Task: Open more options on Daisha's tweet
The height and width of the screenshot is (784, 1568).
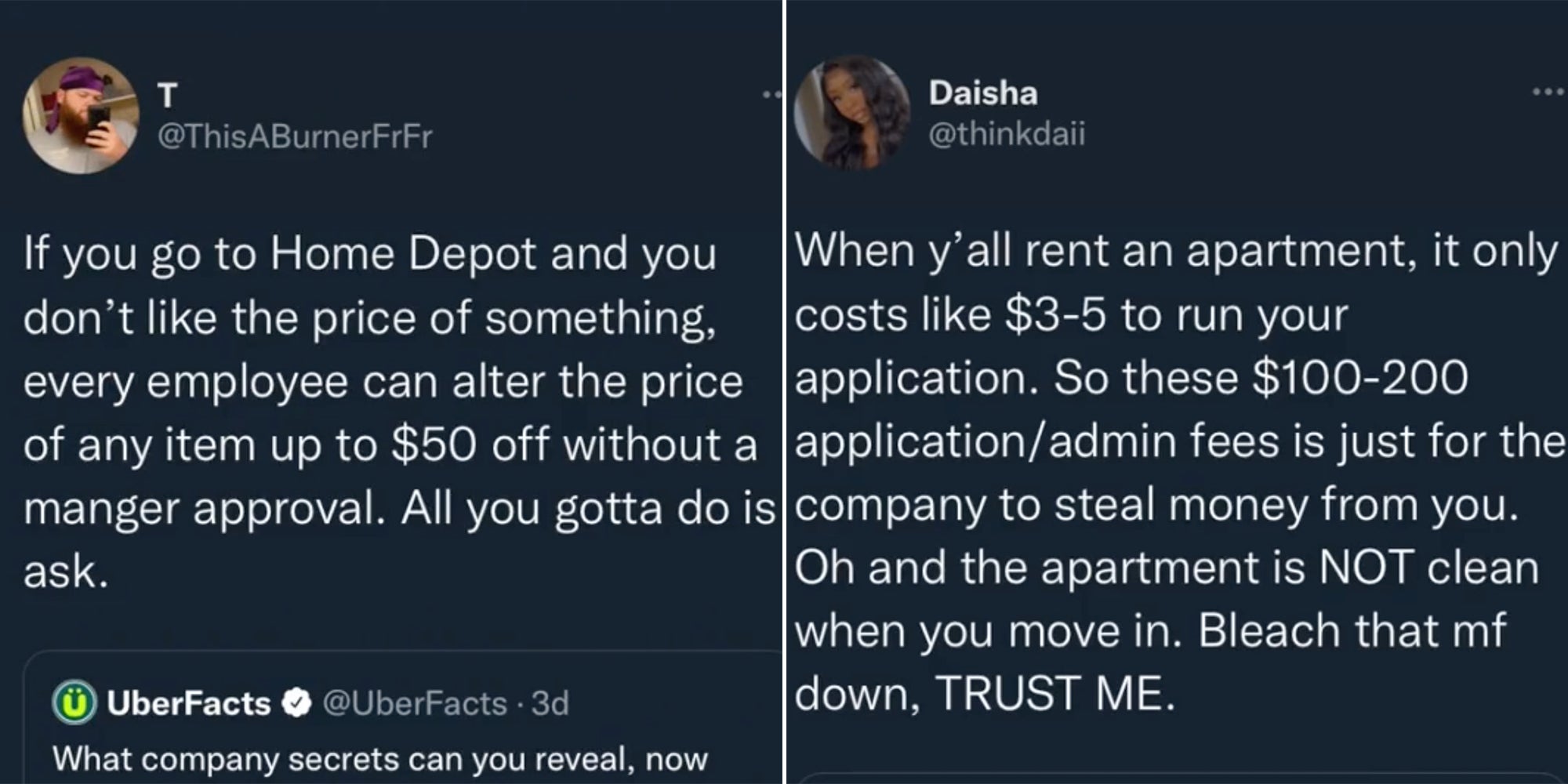Action: (x=1549, y=93)
